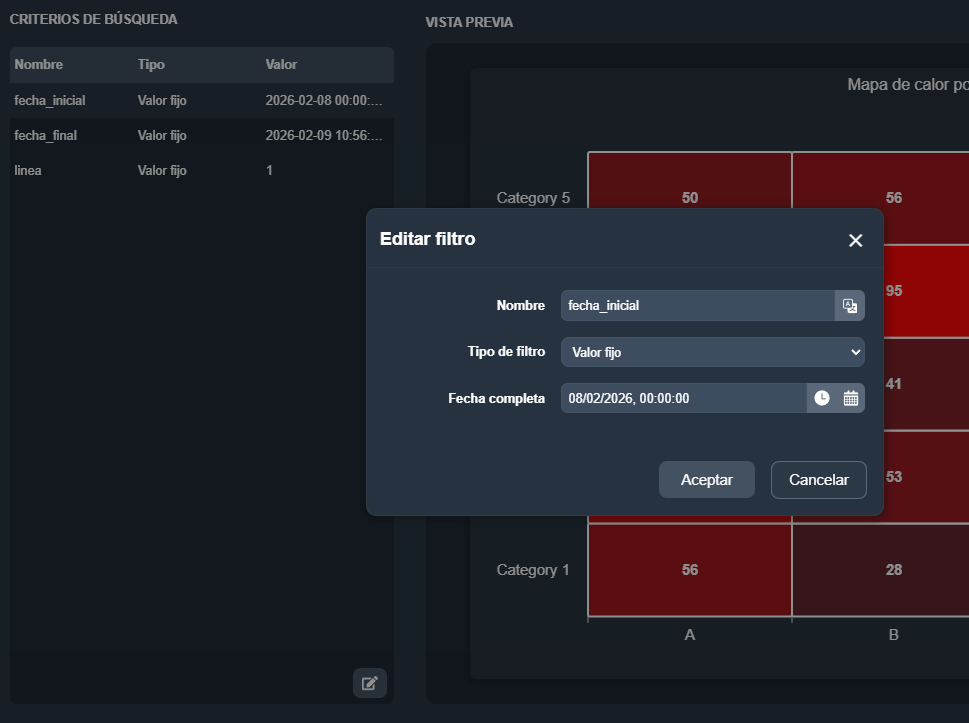Select the linea filter row
969x723 pixels.
point(200,171)
